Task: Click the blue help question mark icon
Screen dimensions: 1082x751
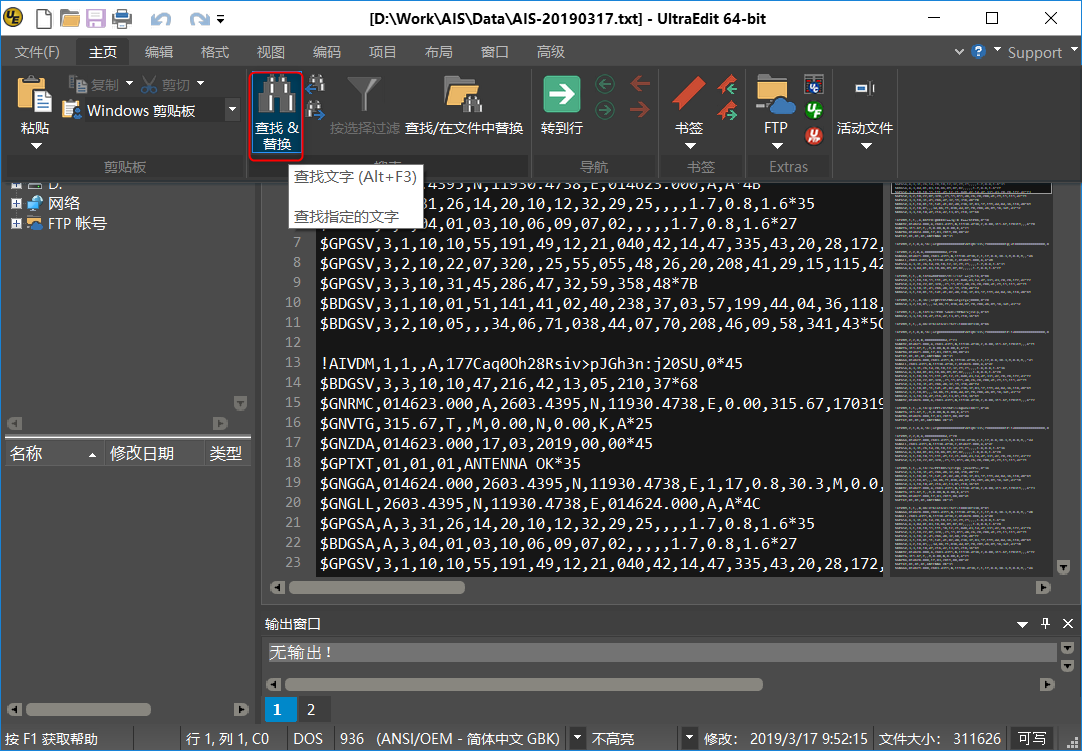Action: coord(978,51)
